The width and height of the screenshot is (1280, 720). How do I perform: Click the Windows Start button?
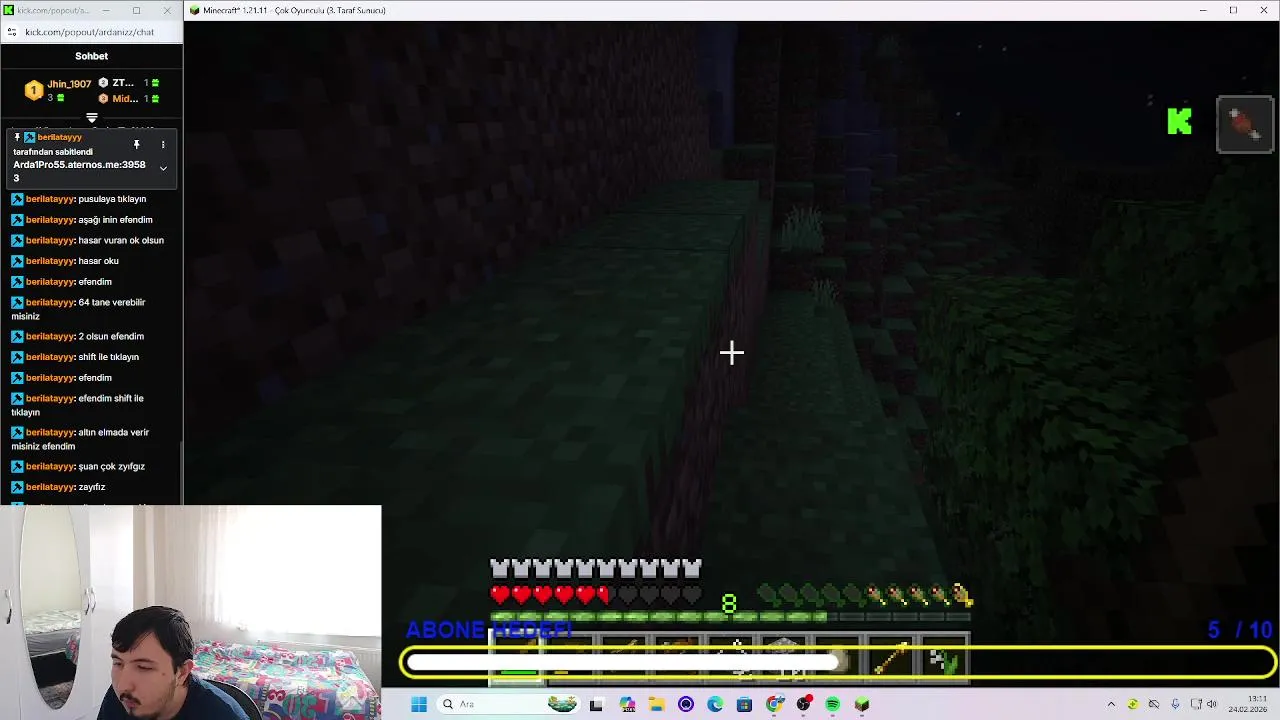[x=419, y=704]
